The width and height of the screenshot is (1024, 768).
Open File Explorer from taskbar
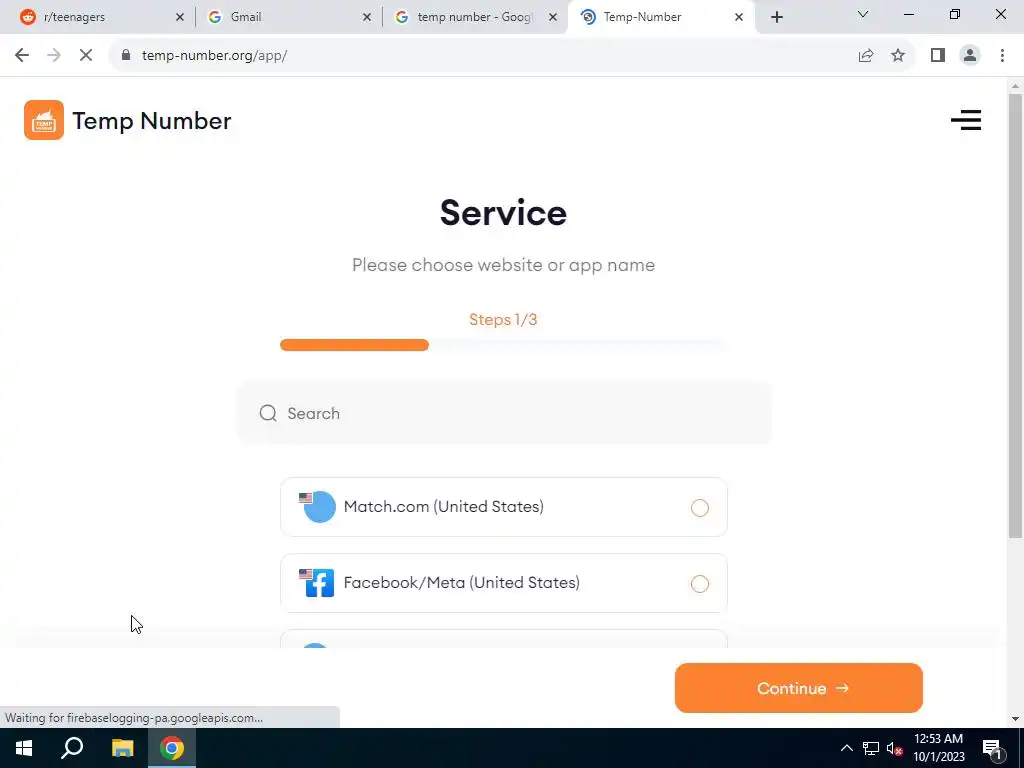coord(122,748)
